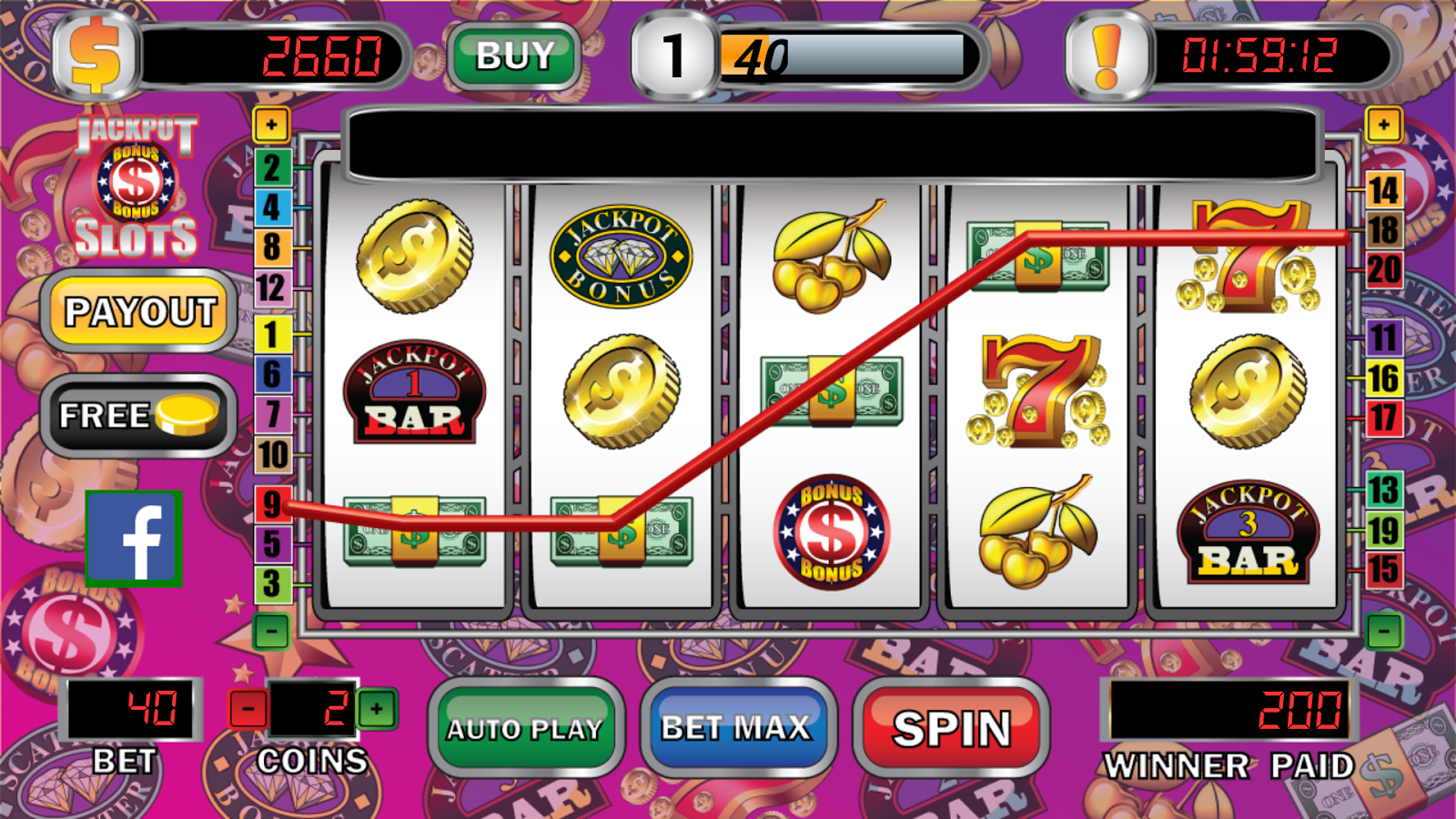Toggle payline 14 marker on right
This screenshot has width=1456, height=819.
1383,190
